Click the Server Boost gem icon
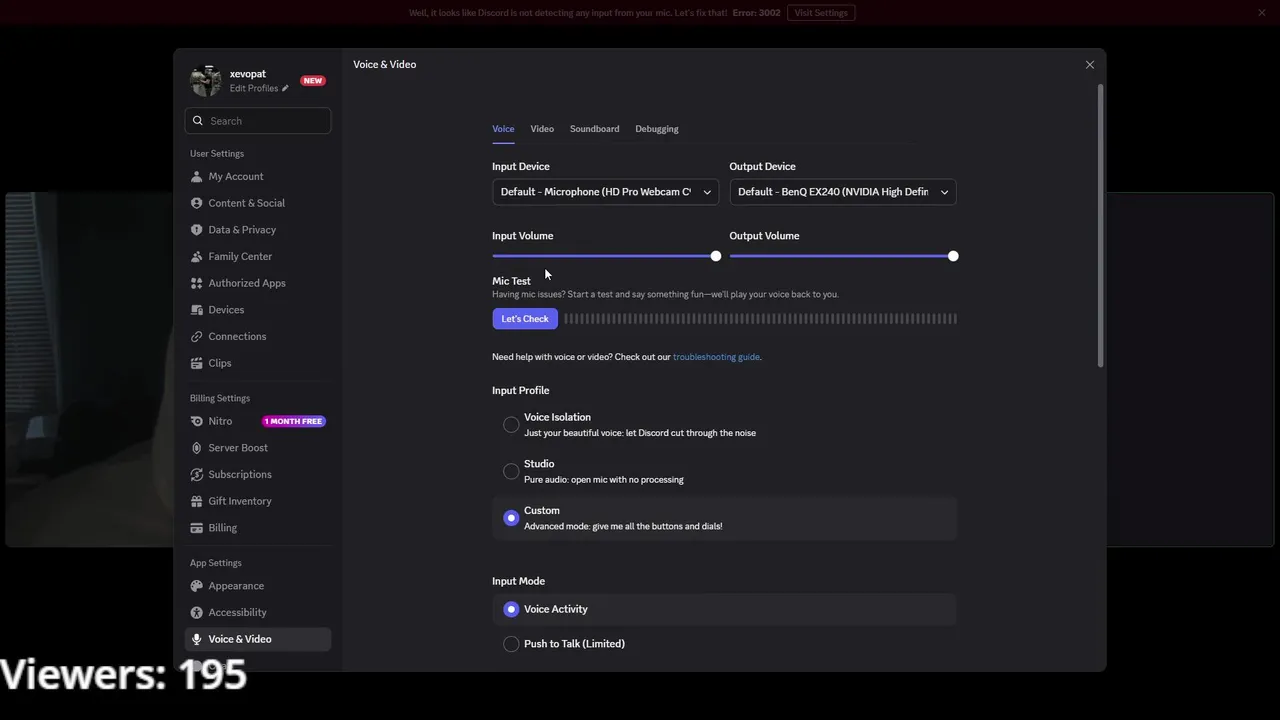1280x720 pixels. [197, 448]
